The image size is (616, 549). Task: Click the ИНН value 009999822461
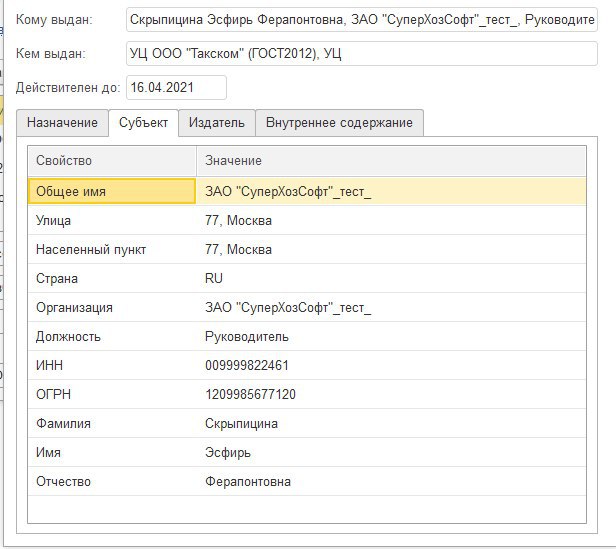pos(247,365)
